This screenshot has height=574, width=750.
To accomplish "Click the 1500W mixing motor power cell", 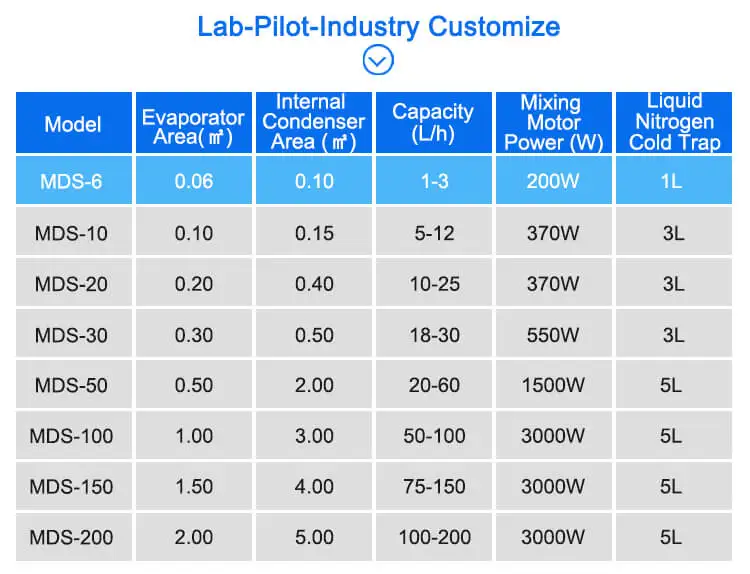I will pos(553,386).
